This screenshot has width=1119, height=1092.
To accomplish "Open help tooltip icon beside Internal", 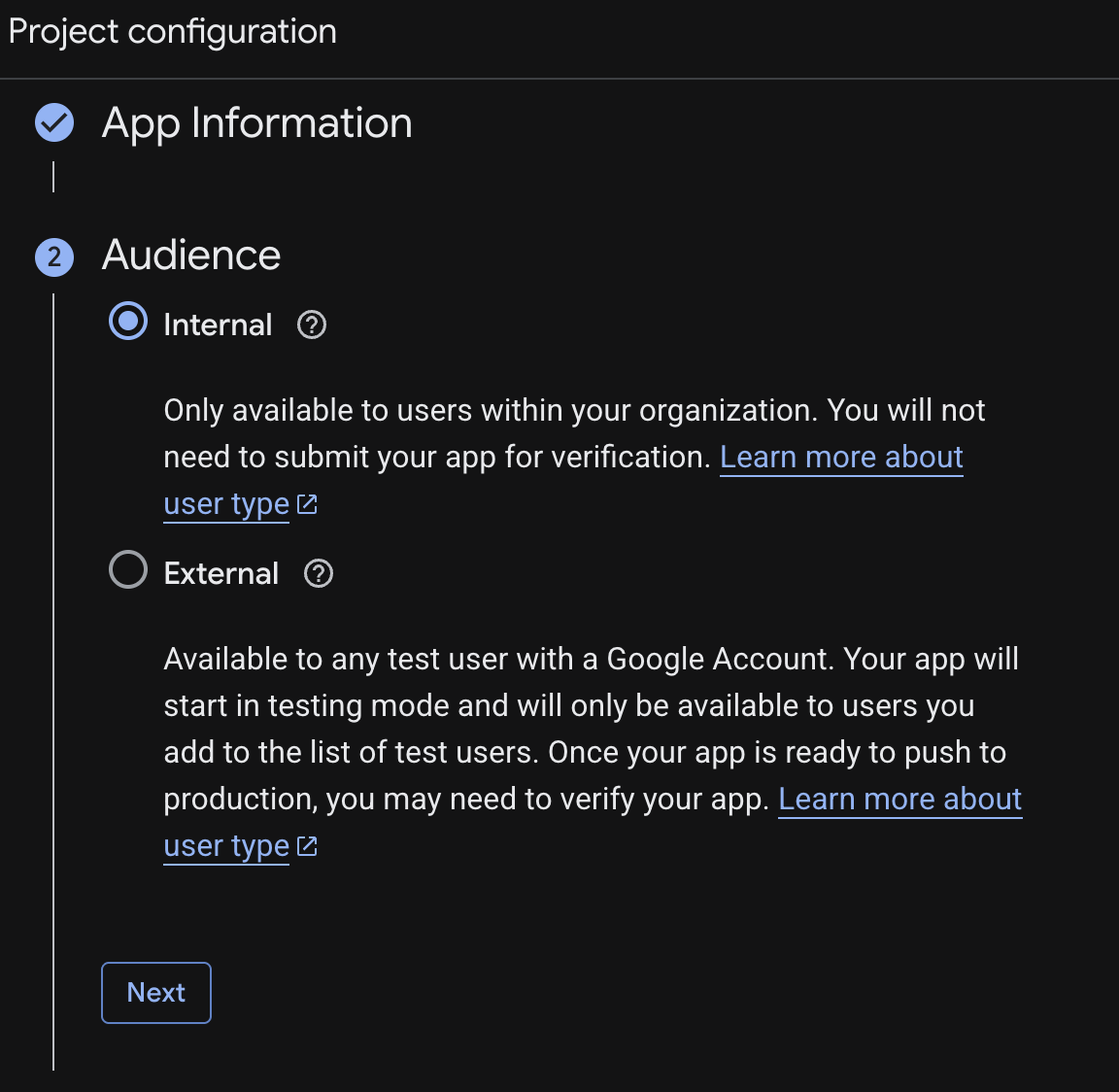I will click(312, 324).
